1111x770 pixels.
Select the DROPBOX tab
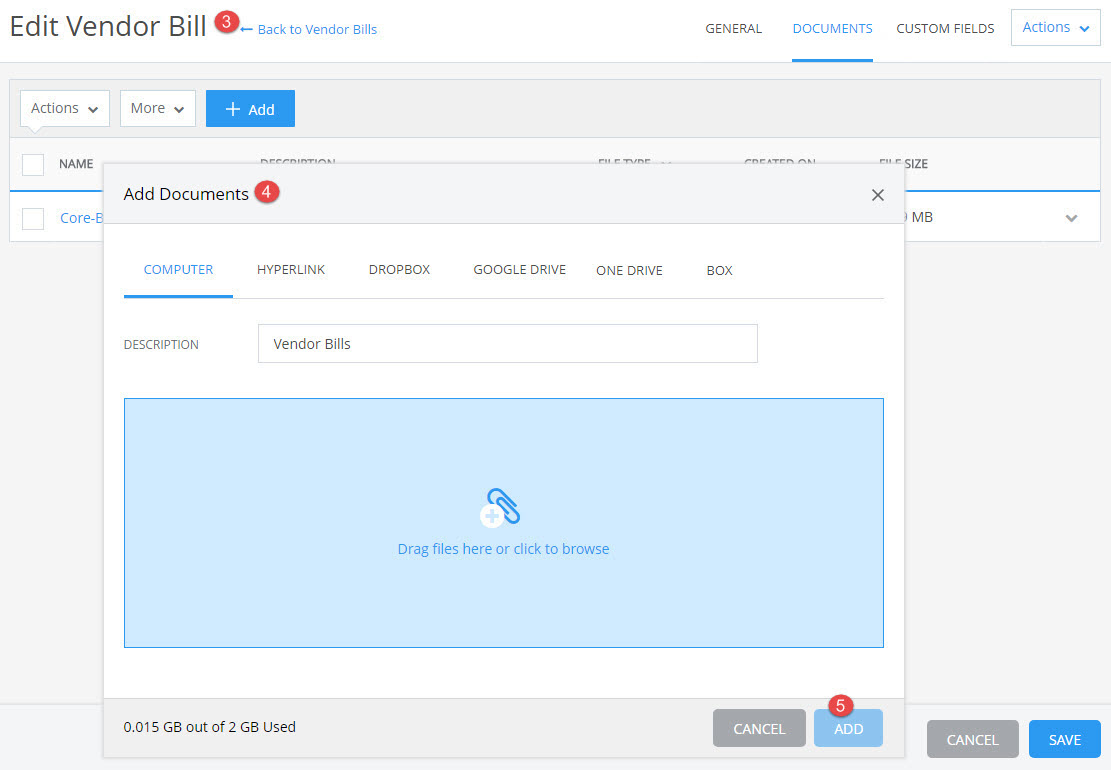coord(399,270)
